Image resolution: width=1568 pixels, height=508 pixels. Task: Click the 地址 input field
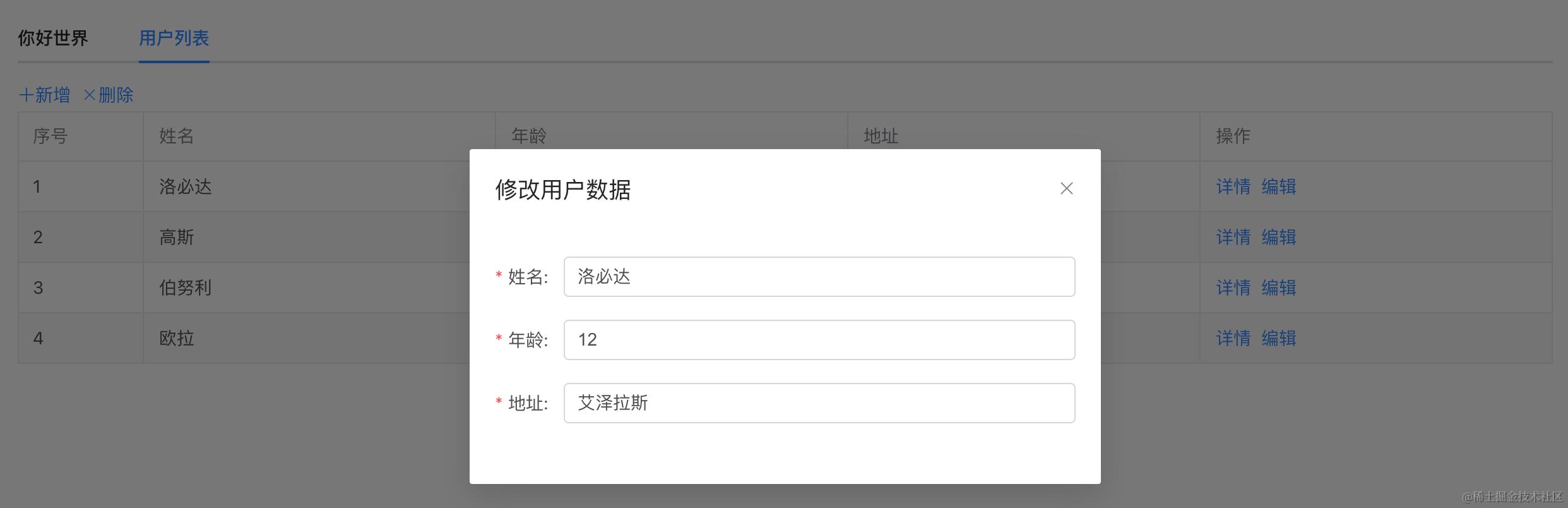[819, 403]
